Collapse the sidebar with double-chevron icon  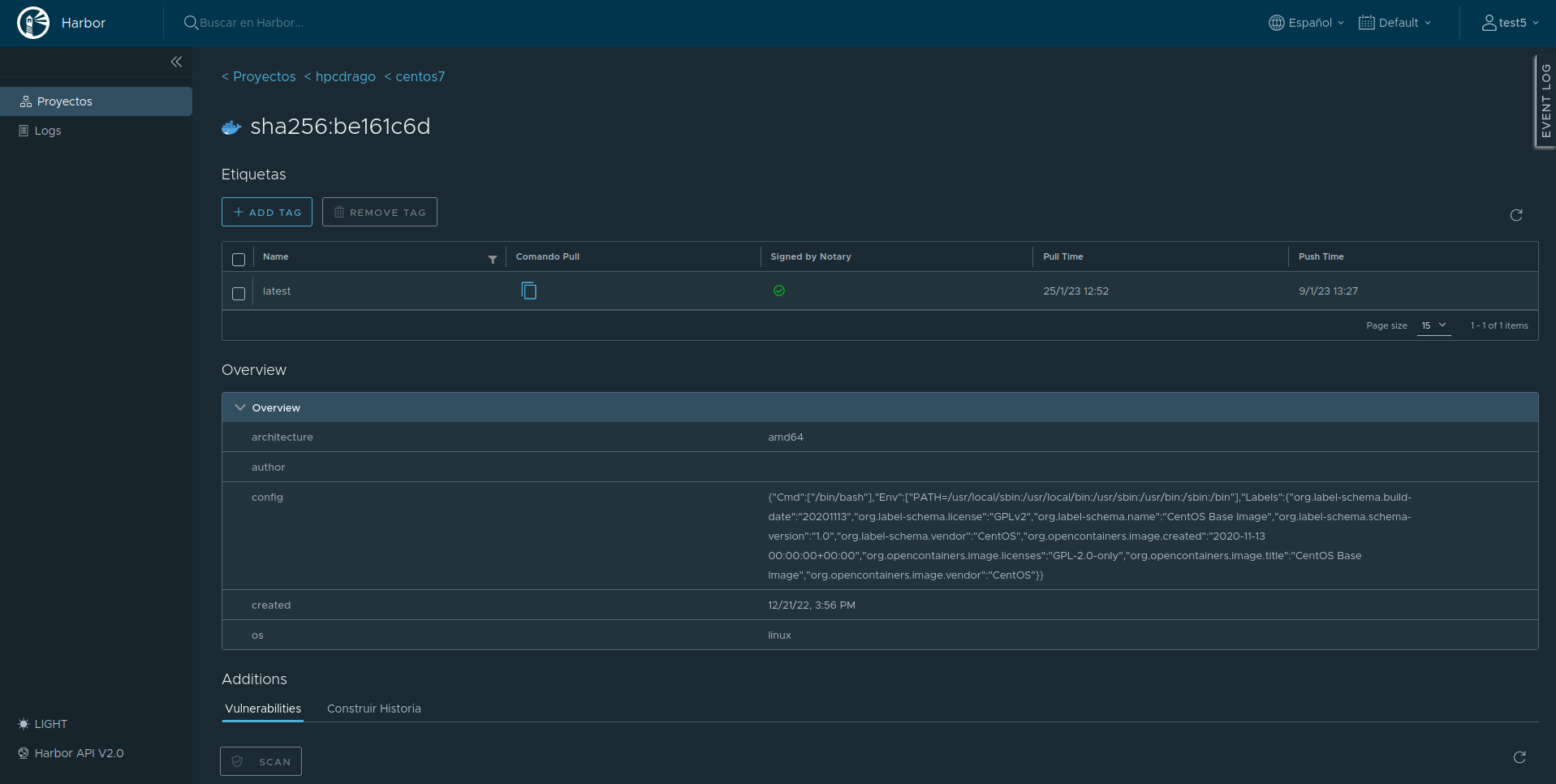point(176,62)
